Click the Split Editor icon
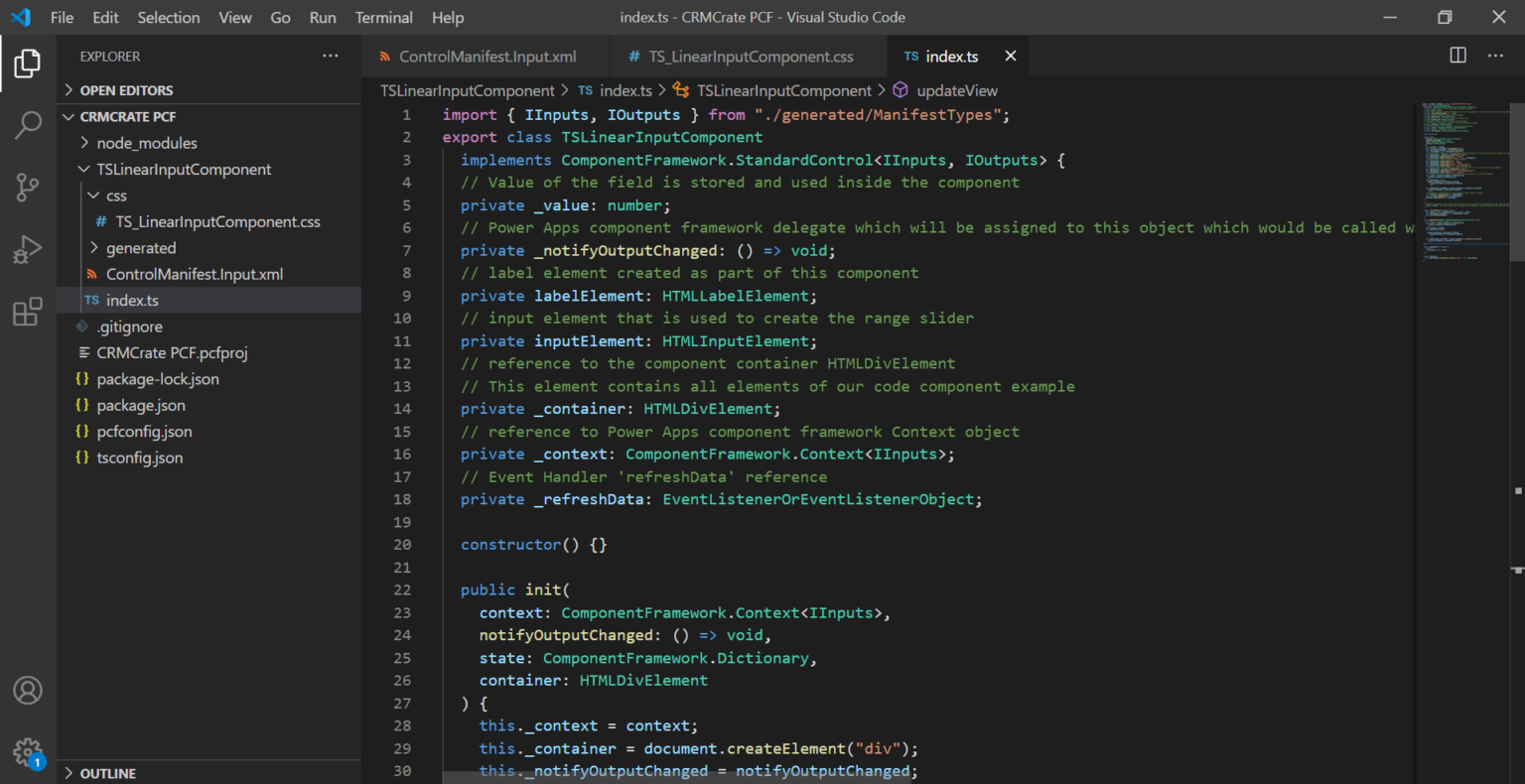Screen dimensions: 1525x784 coord(1456,56)
